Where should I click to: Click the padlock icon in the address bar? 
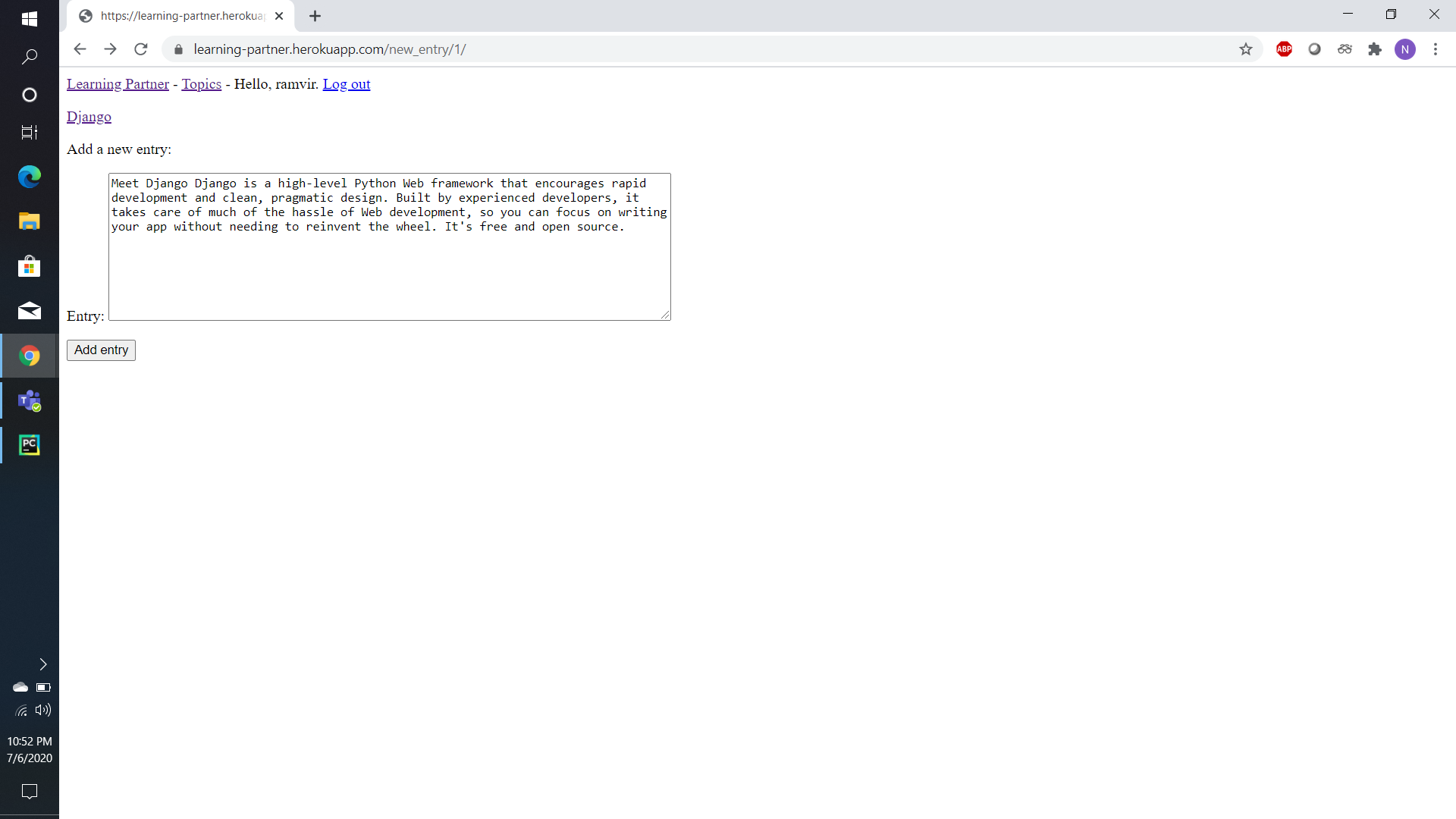(178, 49)
